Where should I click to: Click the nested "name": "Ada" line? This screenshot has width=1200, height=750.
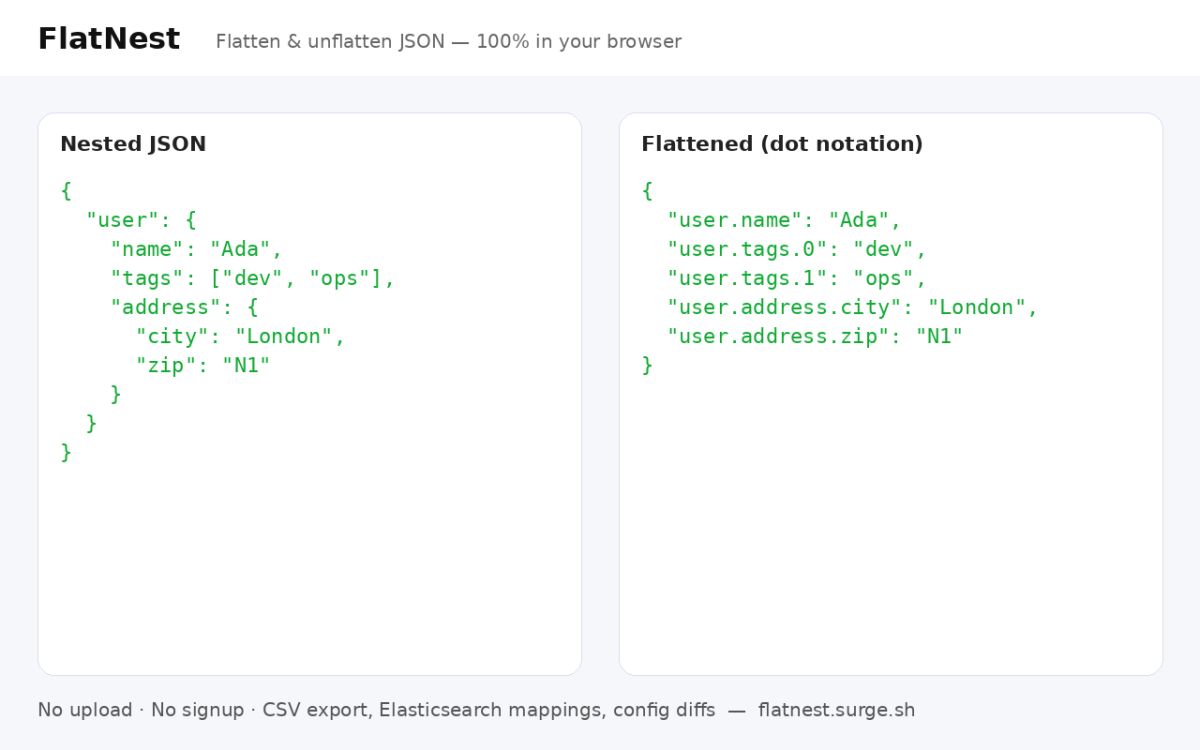[197, 249]
